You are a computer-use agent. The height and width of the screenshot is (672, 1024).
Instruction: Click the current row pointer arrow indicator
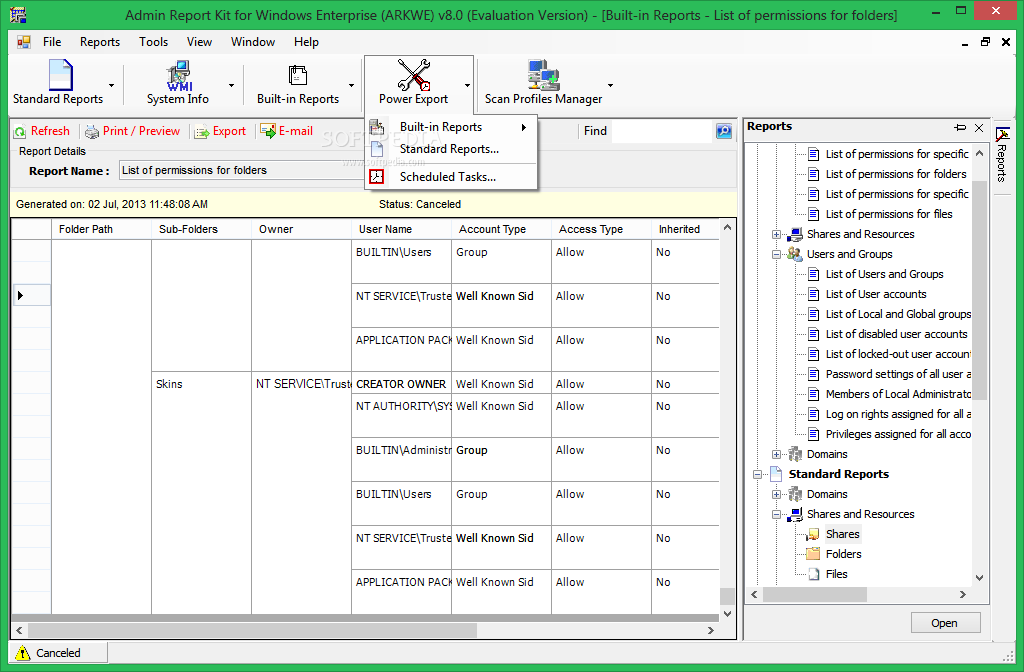point(20,296)
